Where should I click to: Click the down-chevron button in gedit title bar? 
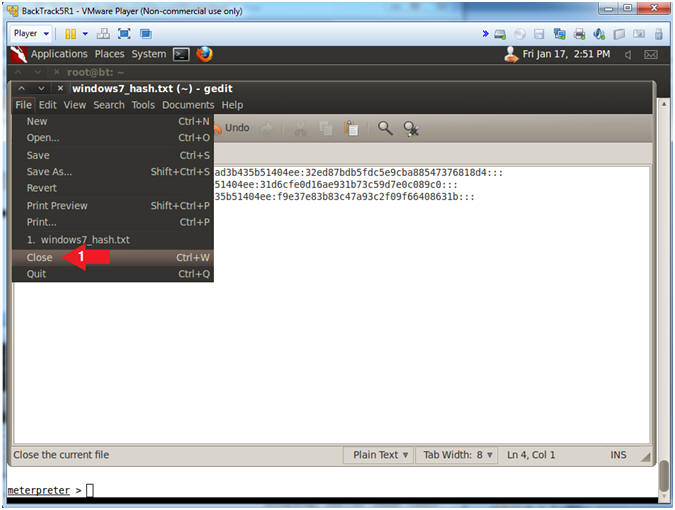41,89
